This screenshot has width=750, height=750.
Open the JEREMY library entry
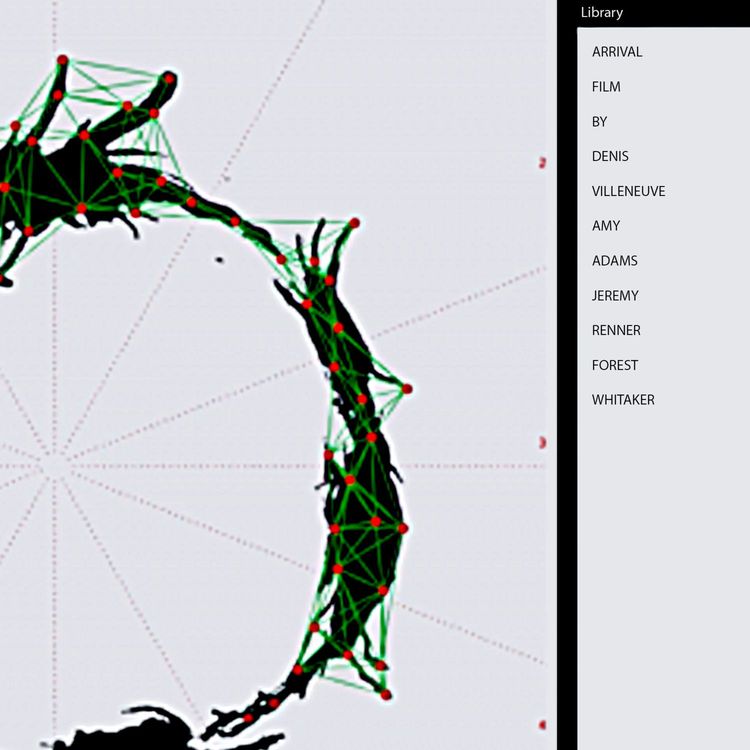[x=615, y=296]
